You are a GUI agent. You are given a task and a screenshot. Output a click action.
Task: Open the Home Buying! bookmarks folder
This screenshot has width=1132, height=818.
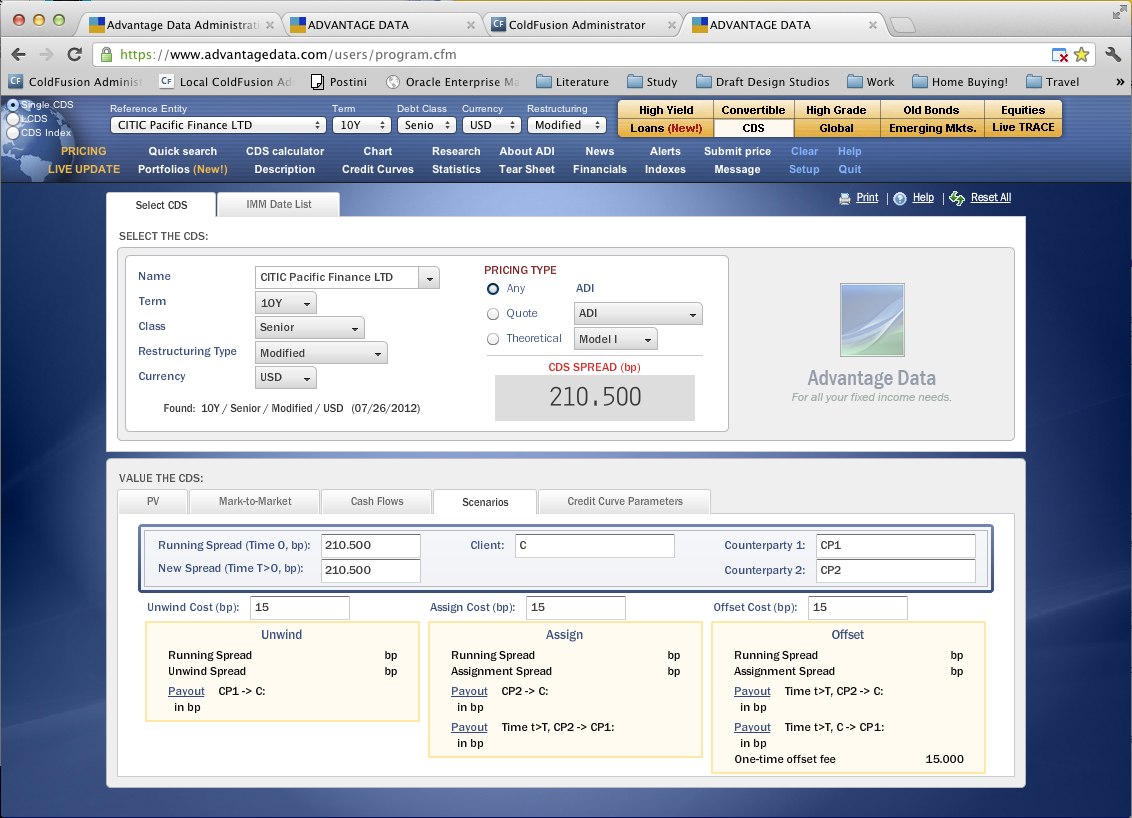(x=959, y=82)
